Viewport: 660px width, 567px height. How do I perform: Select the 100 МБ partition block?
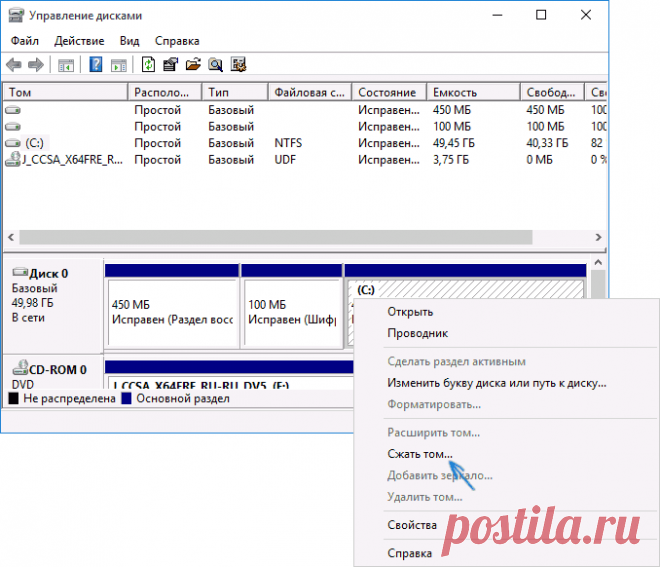tap(291, 306)
